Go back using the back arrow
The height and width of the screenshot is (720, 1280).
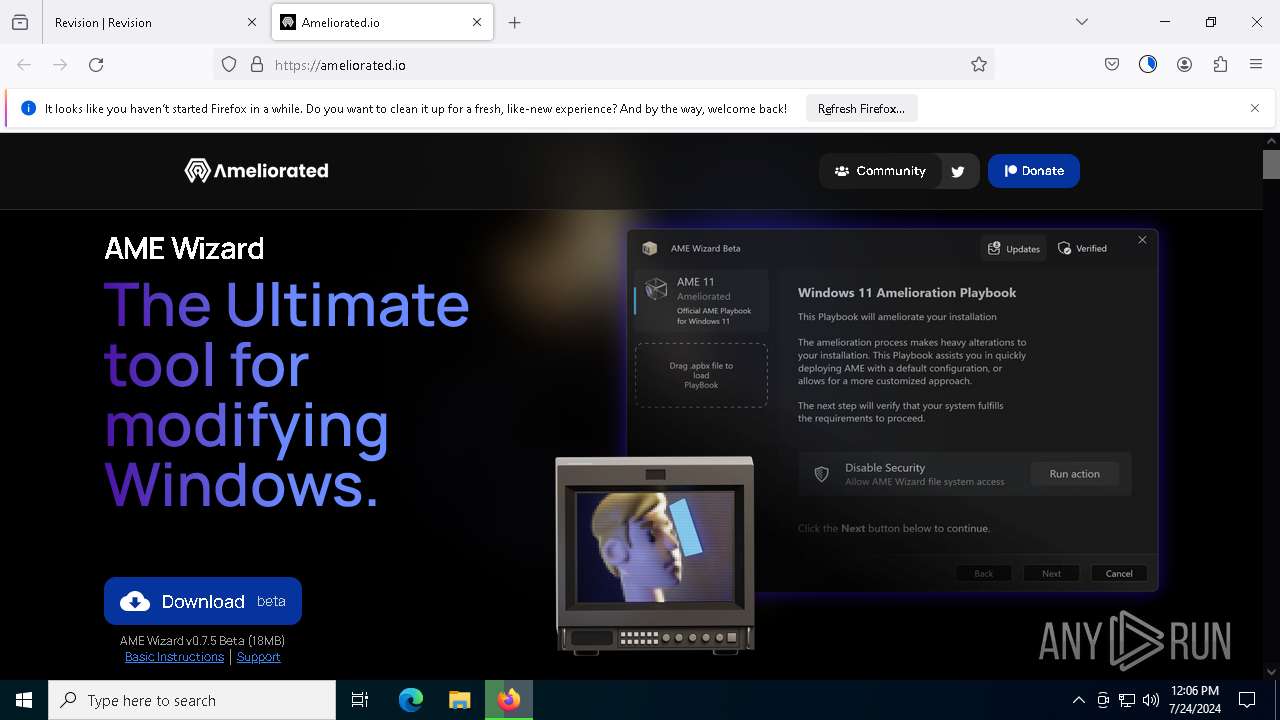coord(24,65)
